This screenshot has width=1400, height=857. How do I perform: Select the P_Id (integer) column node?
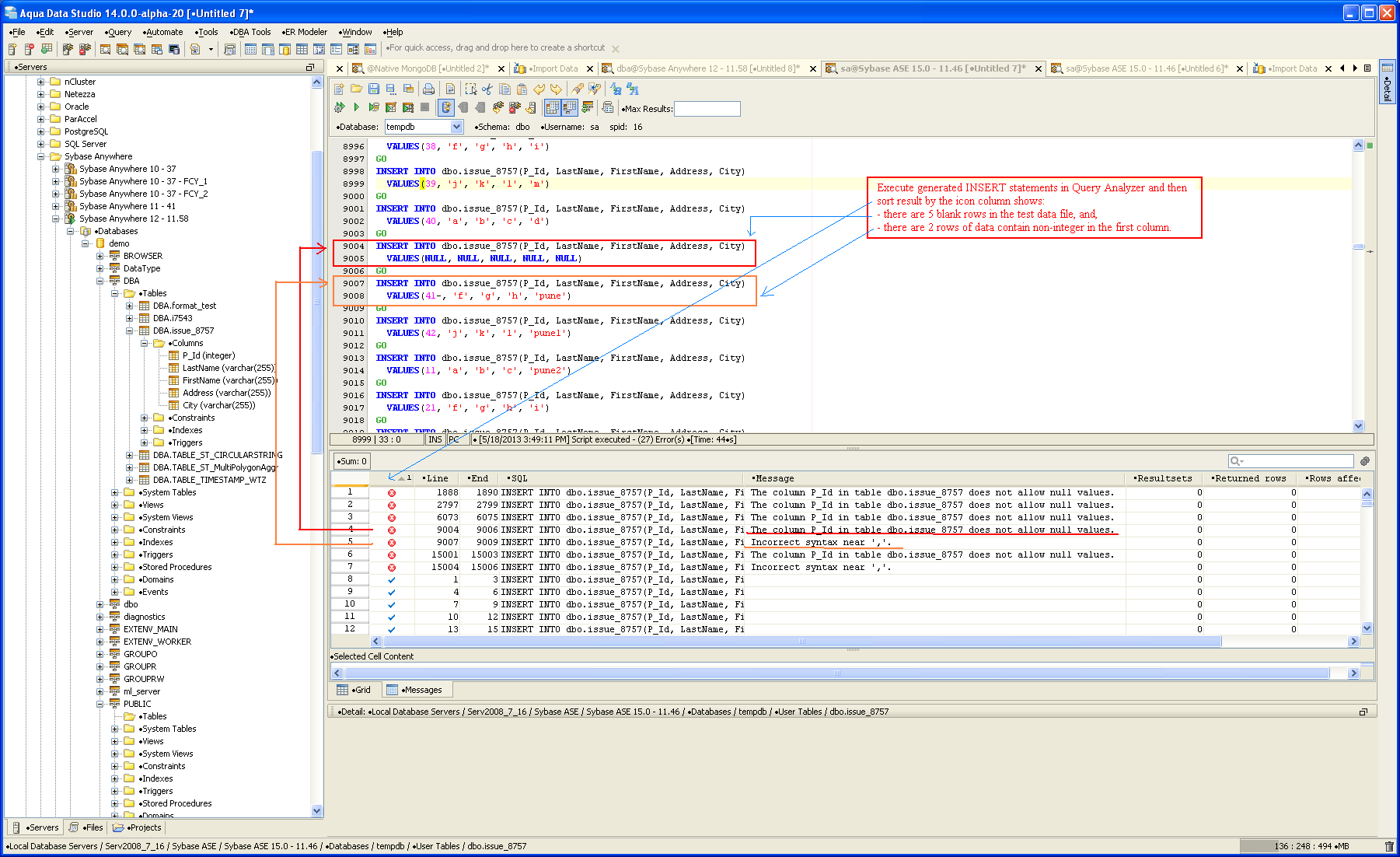(x=208, y=355)
